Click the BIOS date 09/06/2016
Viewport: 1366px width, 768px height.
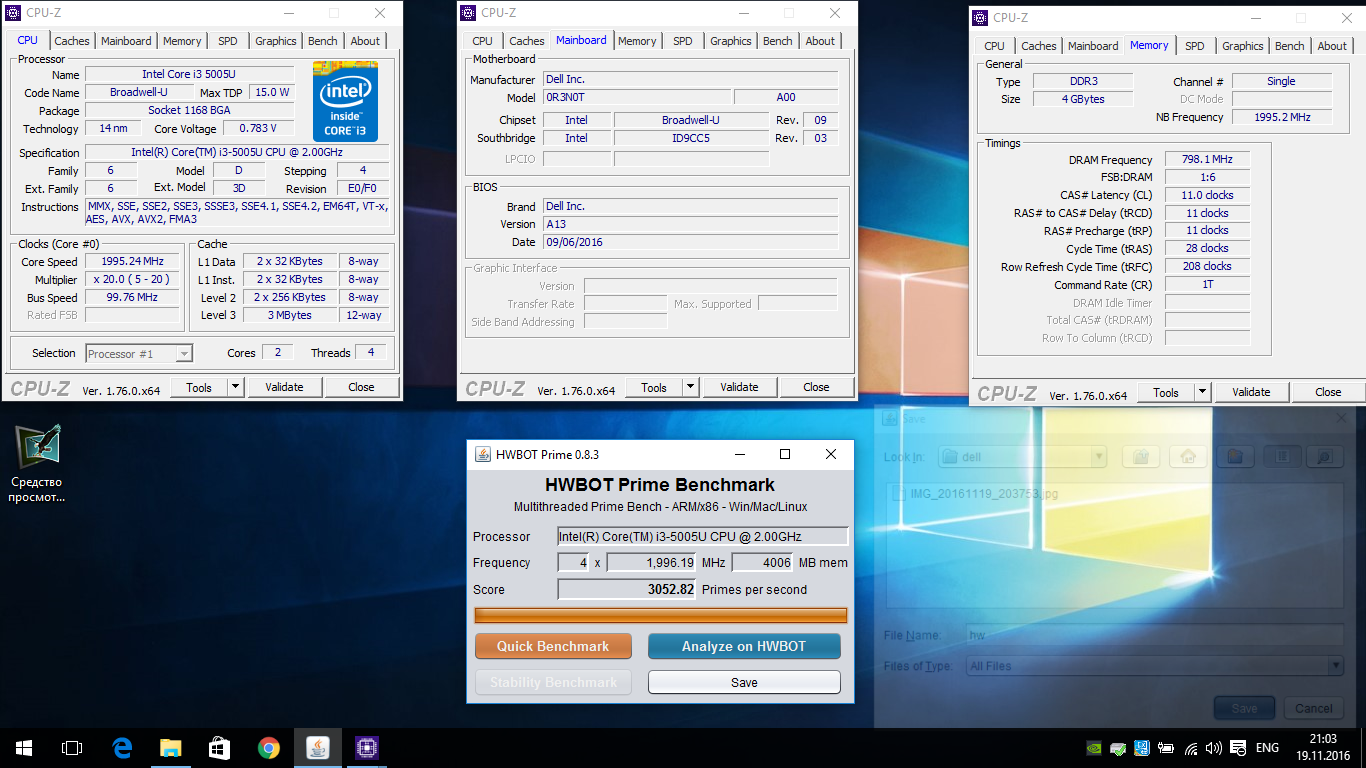pyautogui.click(x=690, y=242)
